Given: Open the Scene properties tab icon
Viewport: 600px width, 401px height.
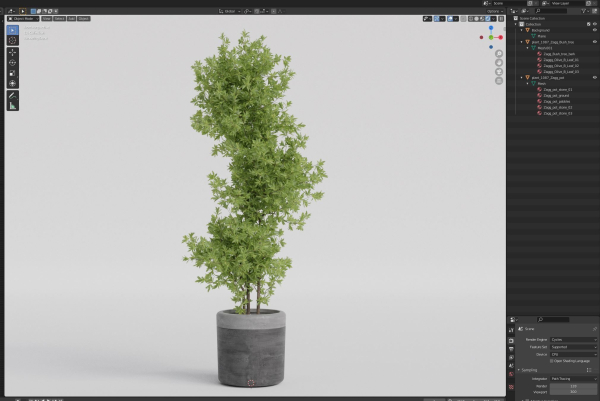Looking at the screenshot, I should (x=512, y=366).
